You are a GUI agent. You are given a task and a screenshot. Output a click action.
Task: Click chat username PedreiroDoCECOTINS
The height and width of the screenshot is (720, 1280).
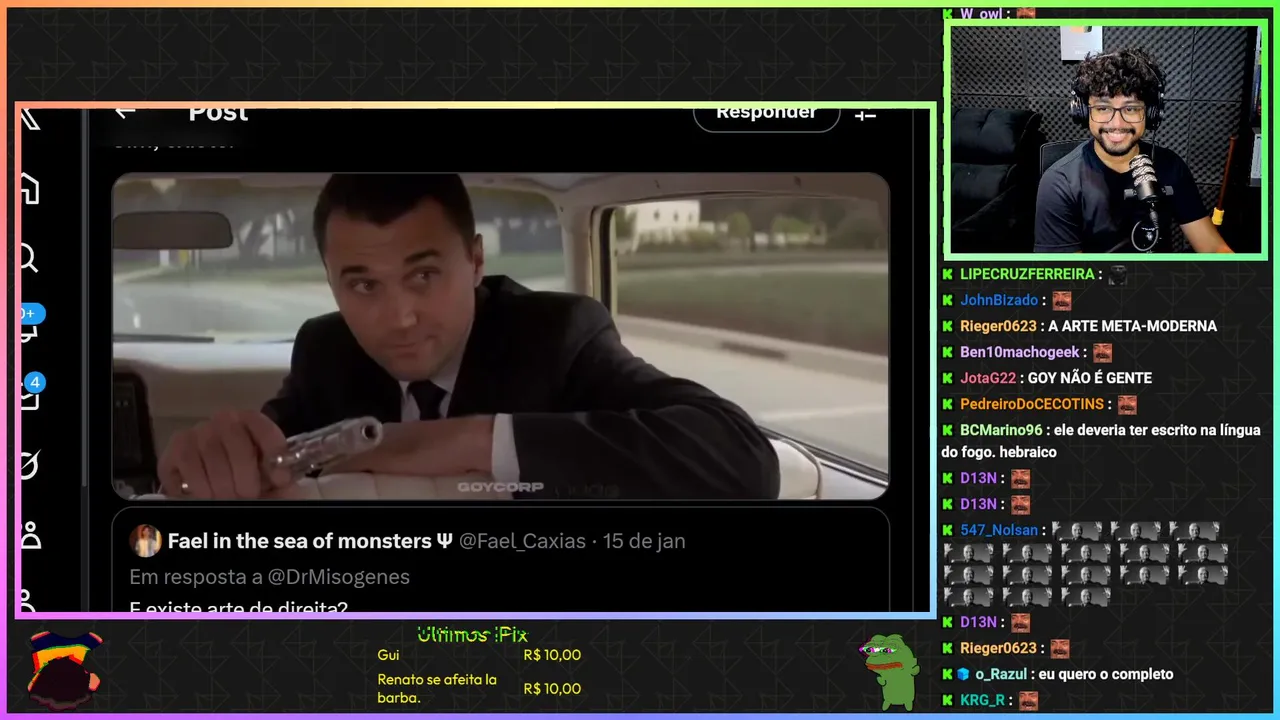[x=1032, y=404]
